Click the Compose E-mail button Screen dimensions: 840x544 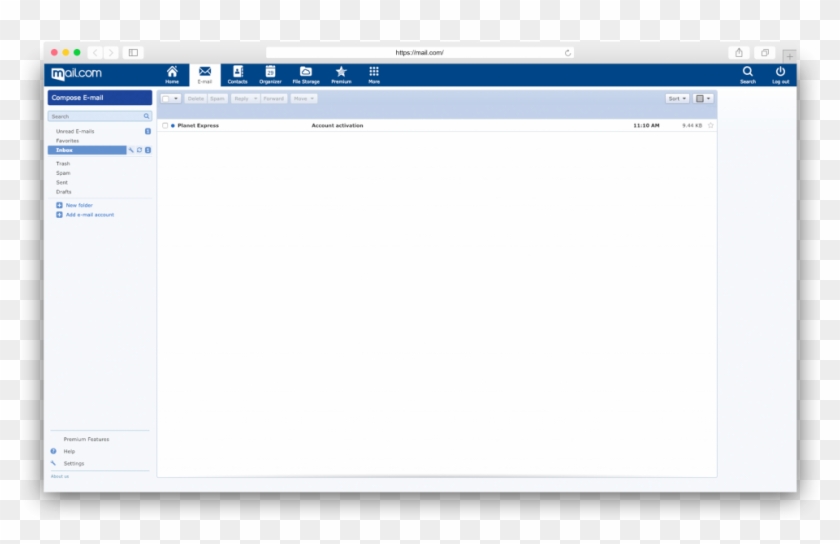(x=100, y=98)
